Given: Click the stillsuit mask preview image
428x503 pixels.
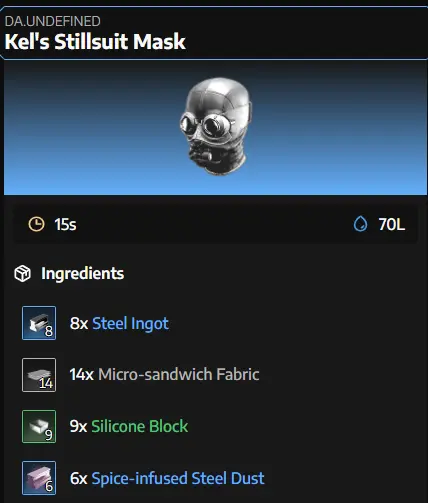Looking at the screenshot, I should [216, 127].
